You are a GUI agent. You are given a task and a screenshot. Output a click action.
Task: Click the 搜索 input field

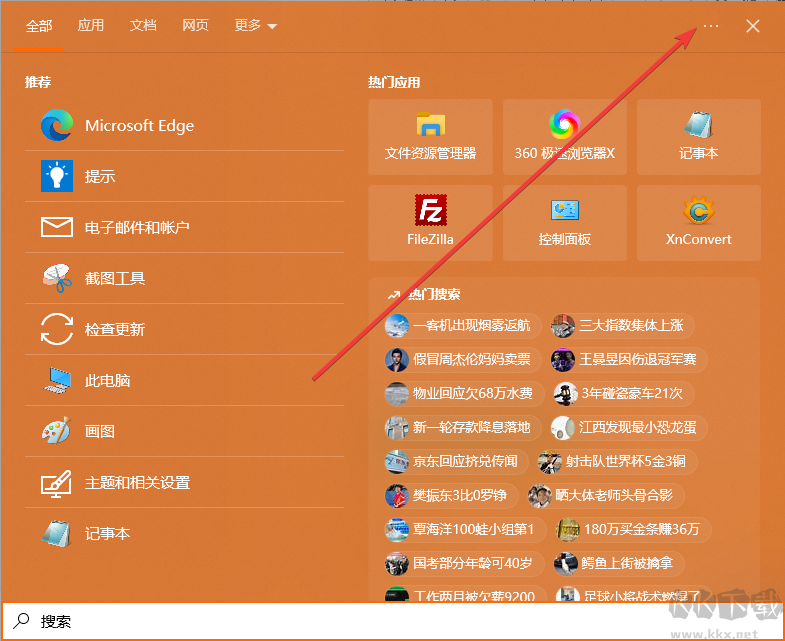[x=392, y=621]
